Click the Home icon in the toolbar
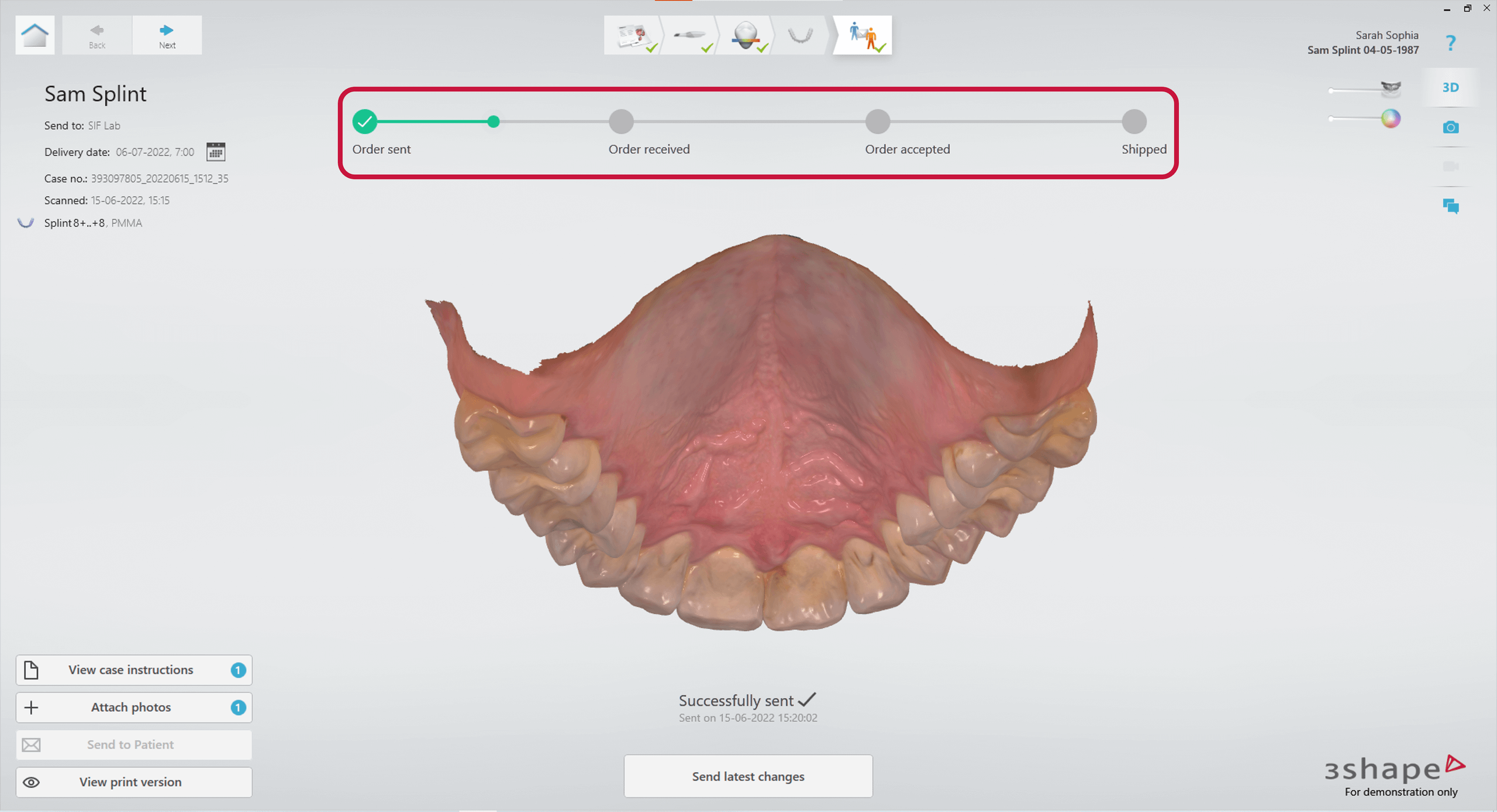 point(35,34)
